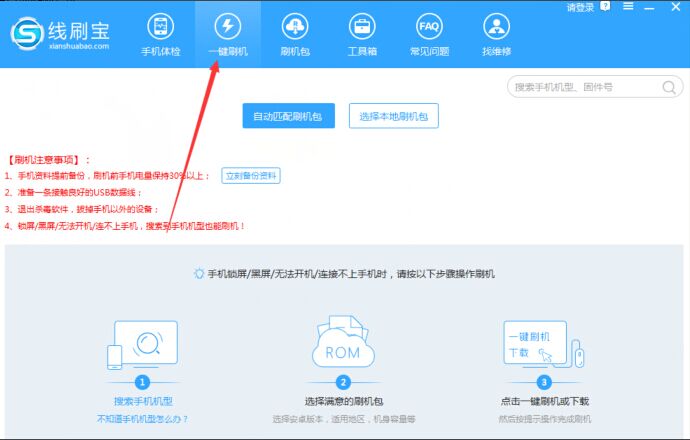Click the ROM cloud illustration

[x=343, y=345]
